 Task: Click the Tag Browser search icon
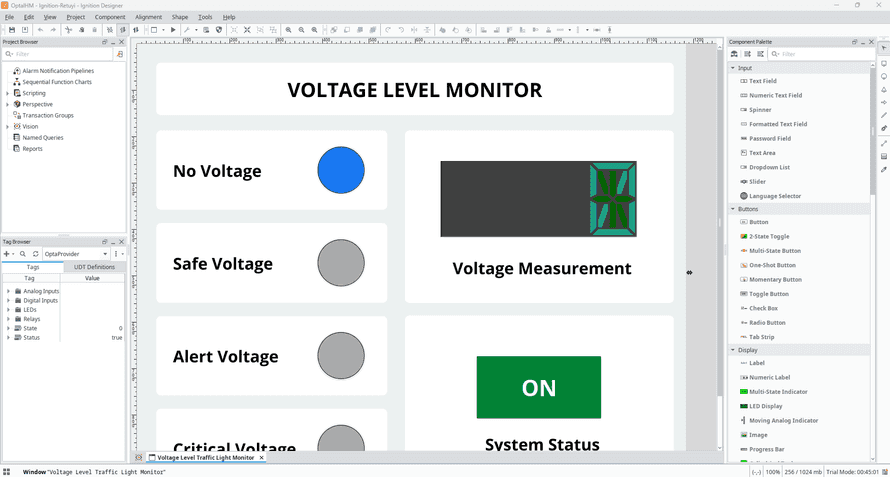(23, 254)
